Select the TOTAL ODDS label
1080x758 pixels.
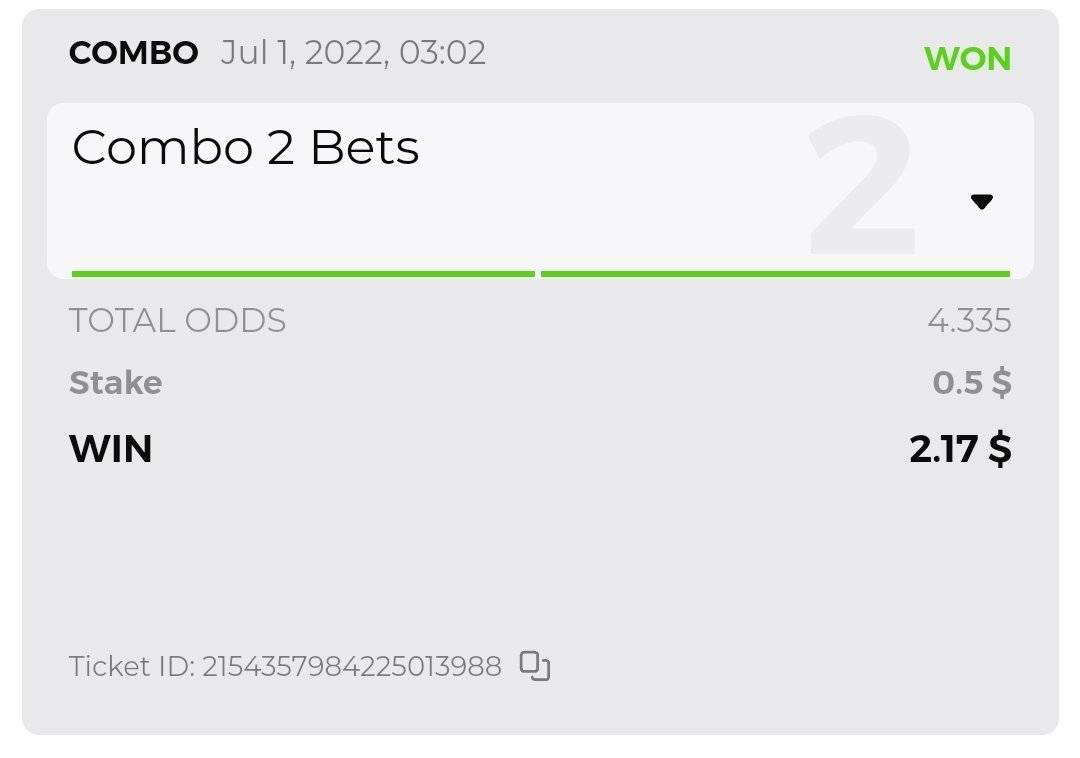coord(177,321)
